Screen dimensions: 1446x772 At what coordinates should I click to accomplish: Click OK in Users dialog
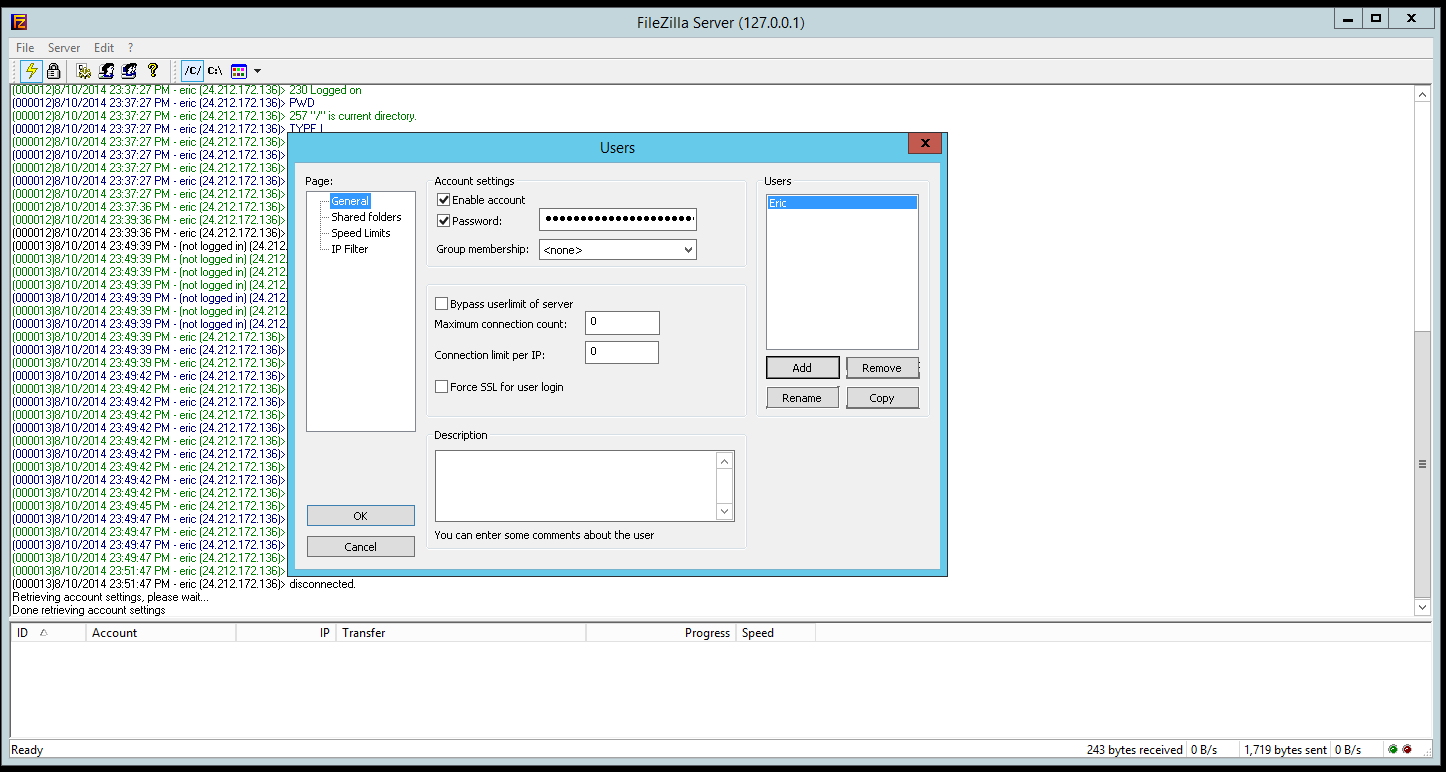coord(361,516)
